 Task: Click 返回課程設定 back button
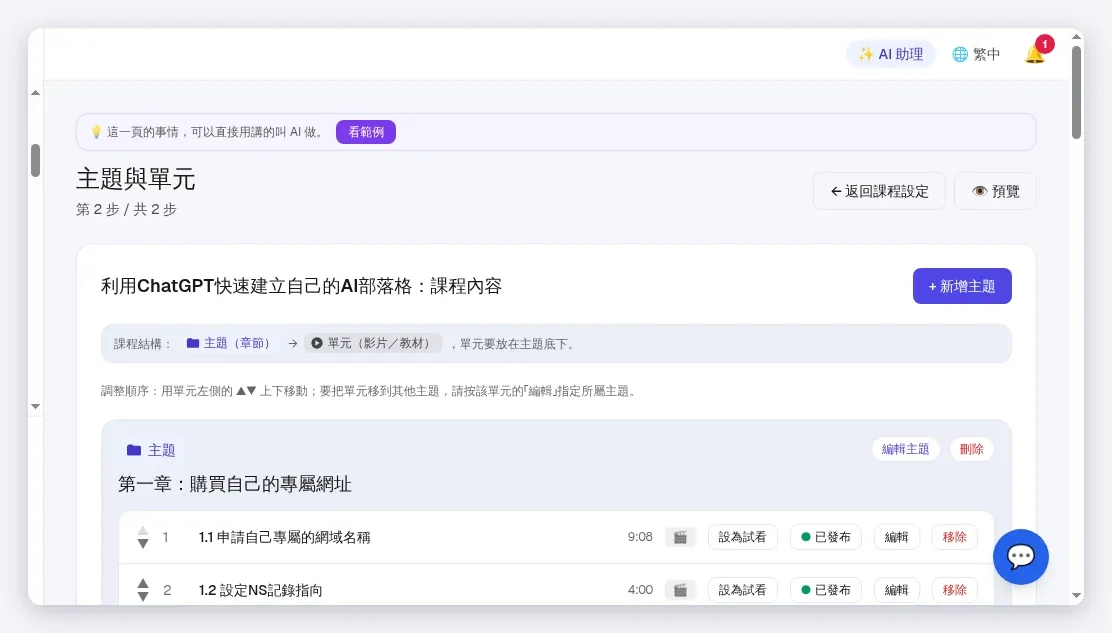click(879, 191)
